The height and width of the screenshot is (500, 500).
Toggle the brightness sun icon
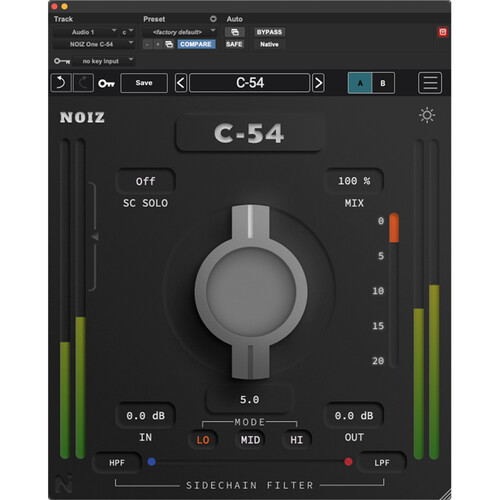point(427,115)
